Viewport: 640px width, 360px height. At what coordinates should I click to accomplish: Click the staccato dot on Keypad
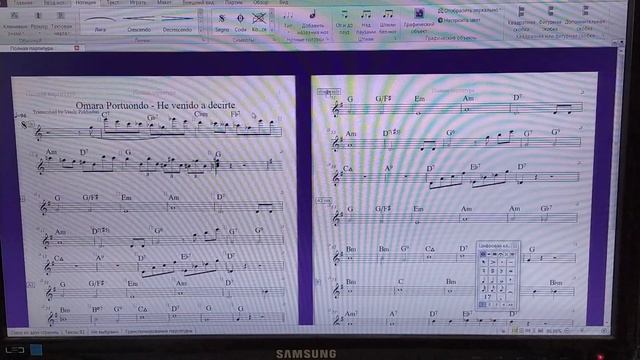pyautogui.click(x=502, y=262)
